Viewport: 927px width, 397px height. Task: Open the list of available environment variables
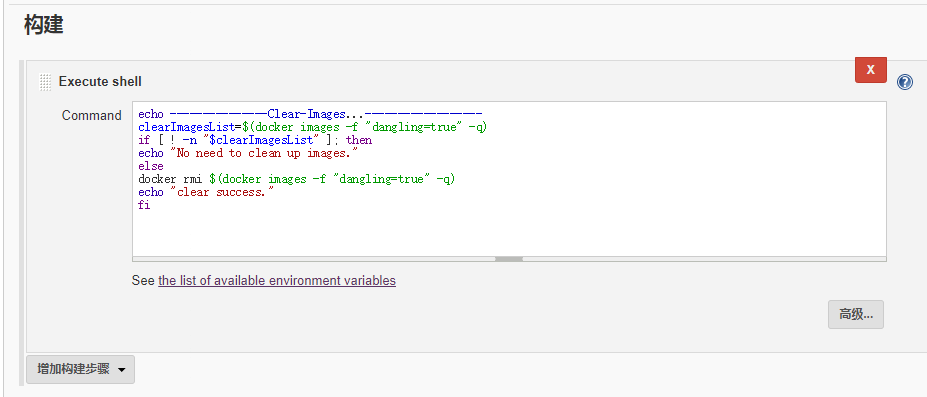tap(277, 281)
